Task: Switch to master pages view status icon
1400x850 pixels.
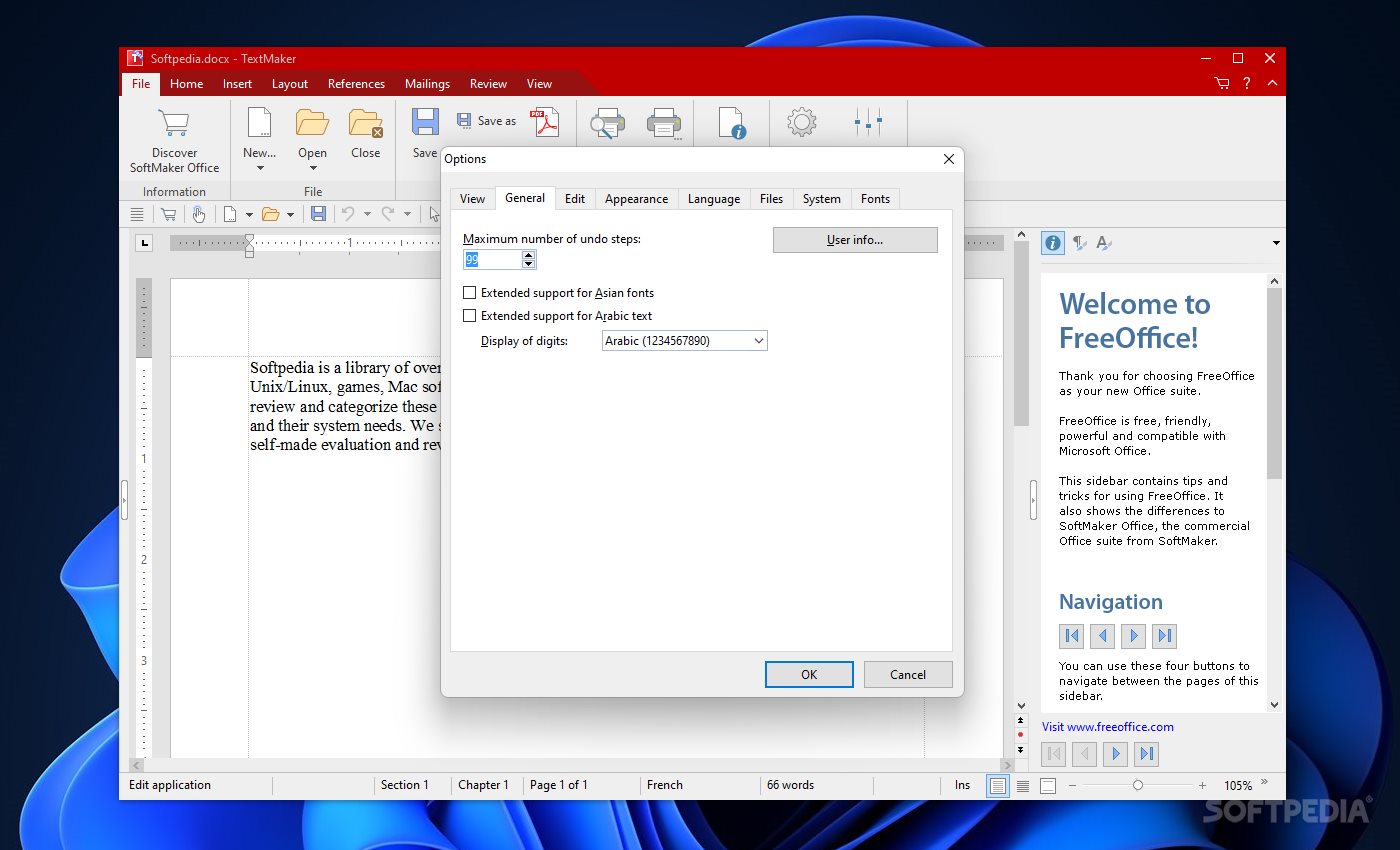Action: click(1048, 786)
